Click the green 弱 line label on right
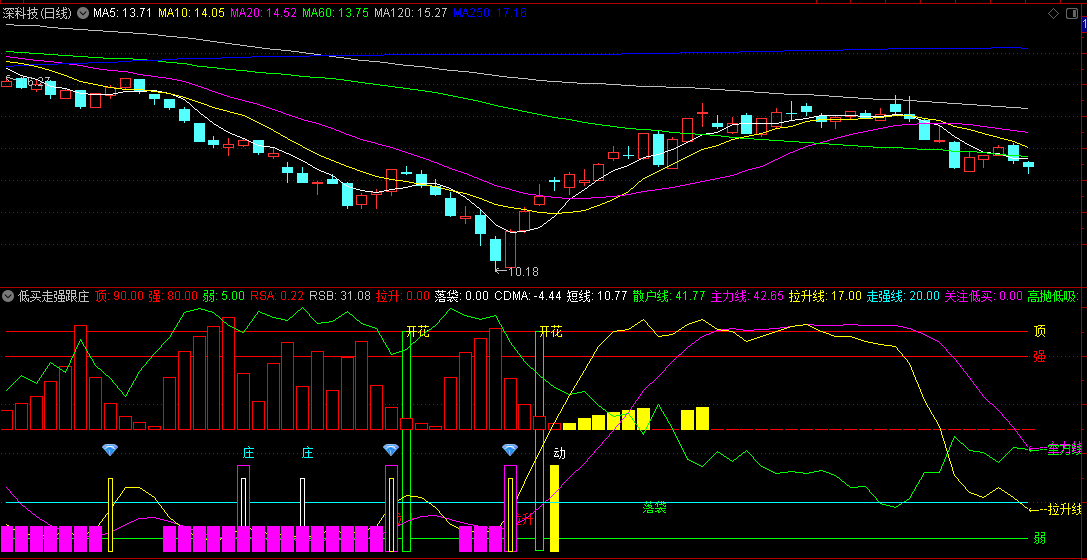The image size is (1087, 560). (x=1039, y=538)
